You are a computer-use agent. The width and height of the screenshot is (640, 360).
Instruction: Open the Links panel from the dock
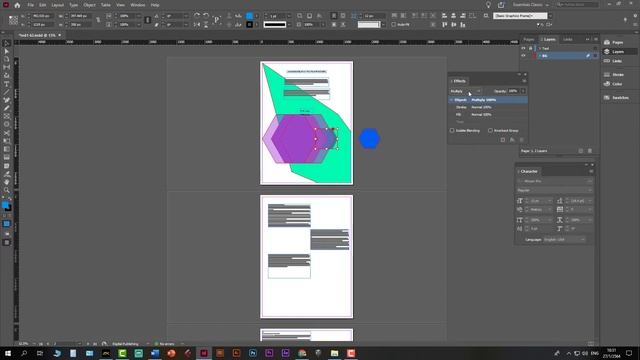613,61
